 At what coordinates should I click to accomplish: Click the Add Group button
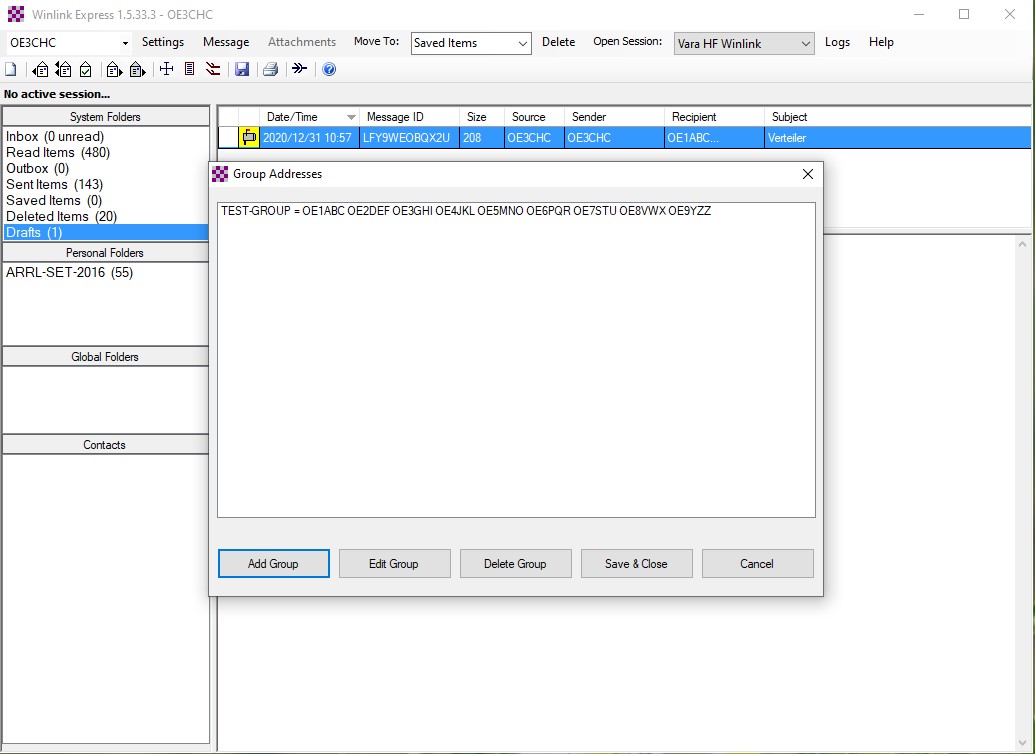pyautogui.click(x=273, y=564)
